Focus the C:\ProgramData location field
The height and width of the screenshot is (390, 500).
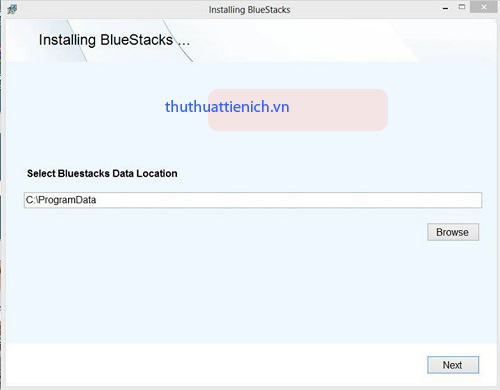click(253, 200)
